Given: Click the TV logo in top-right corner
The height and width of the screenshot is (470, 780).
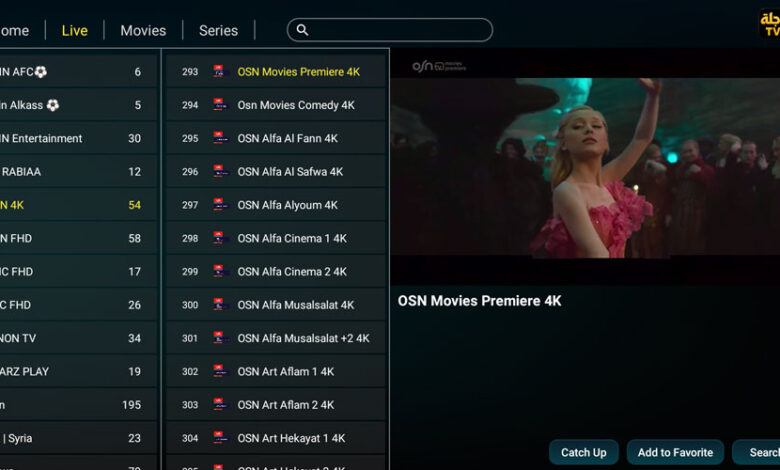Looking at the screenshot, I should click(768, 23).
